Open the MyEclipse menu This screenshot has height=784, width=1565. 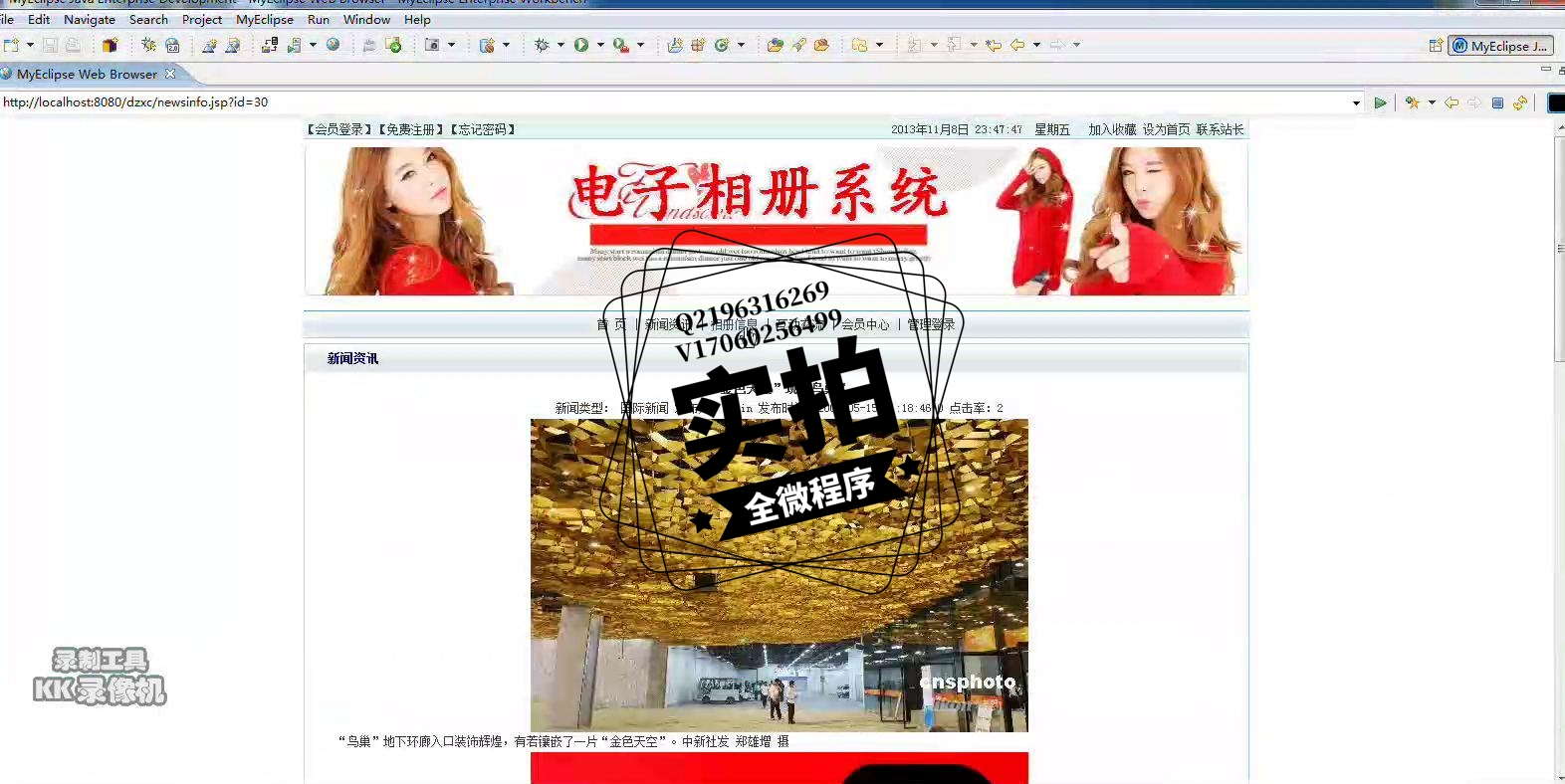tap(265, 19)
